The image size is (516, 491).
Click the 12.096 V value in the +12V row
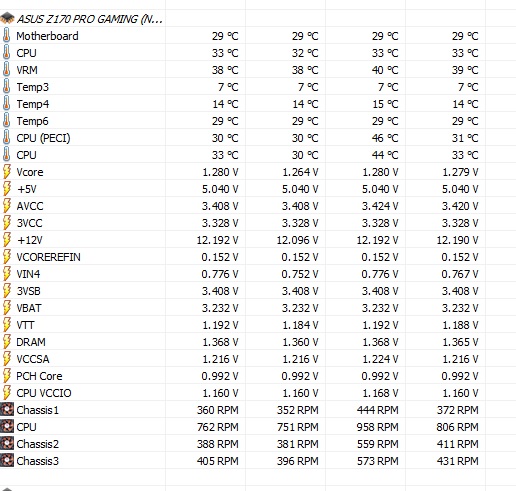(297, 240)
